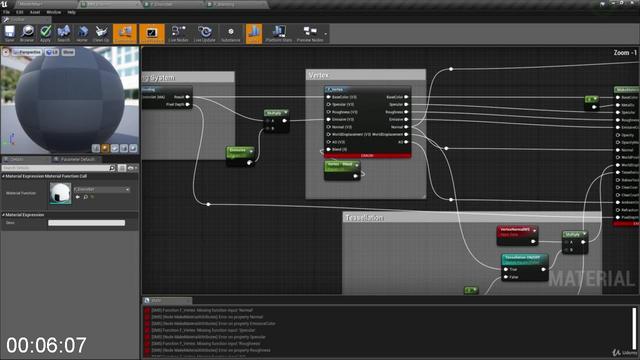Open the Asset menu
The width and height of the screenshot is (640, 360).
tap(35, 12)
